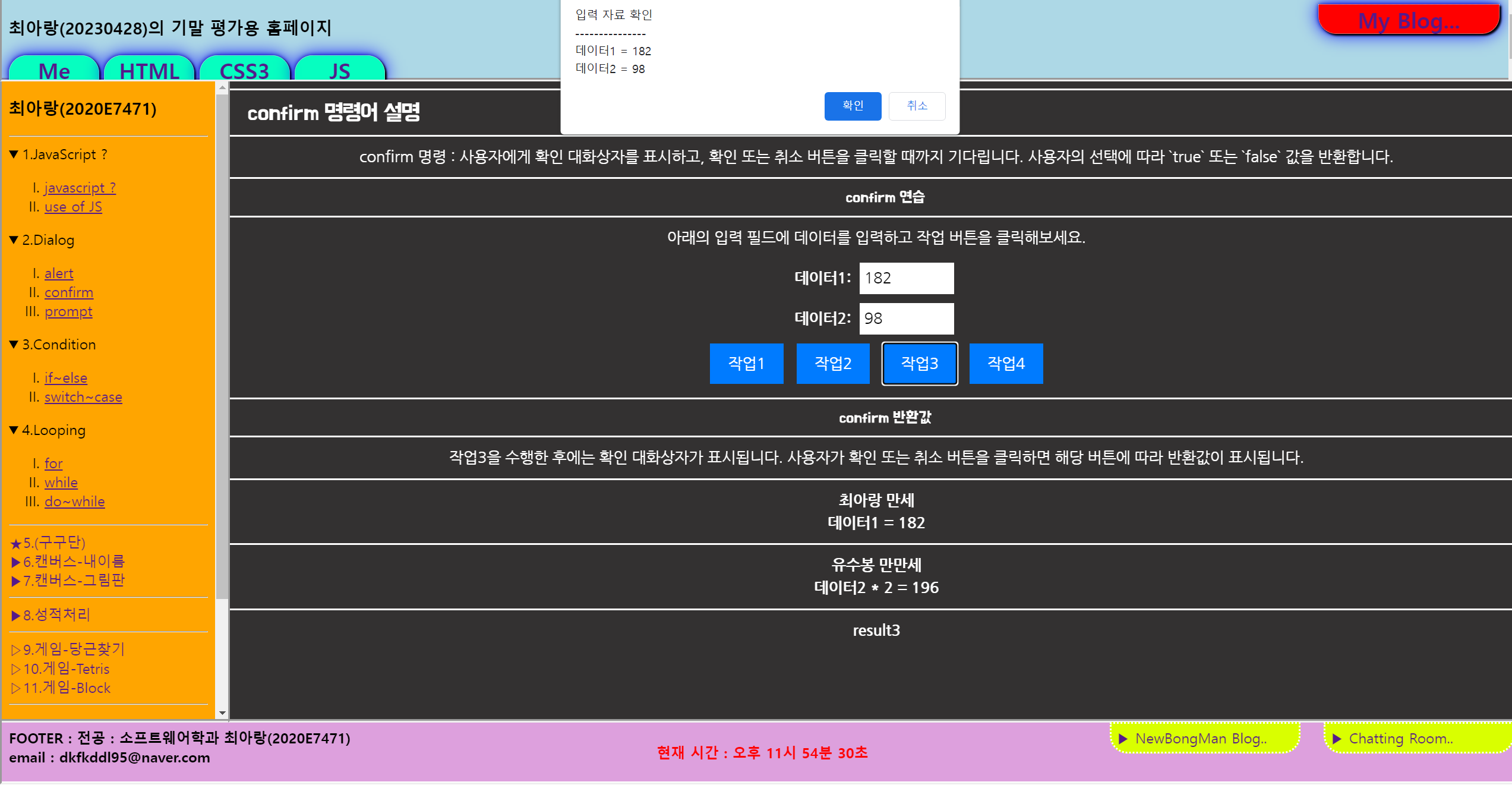Select the JS tab
This screenshot has width=1512, height=785.
(x=339, y=70)
